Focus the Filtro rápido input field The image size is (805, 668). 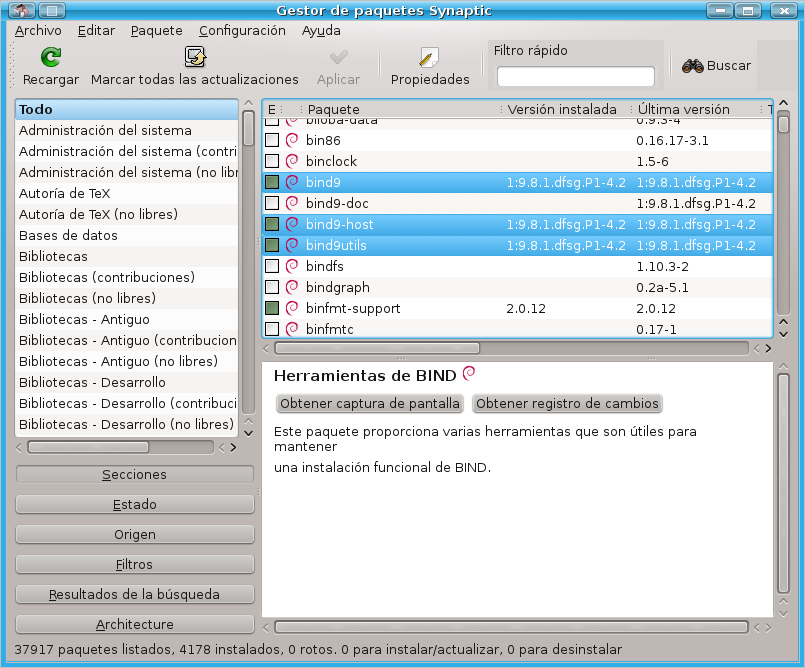click(x=576, y=77)
